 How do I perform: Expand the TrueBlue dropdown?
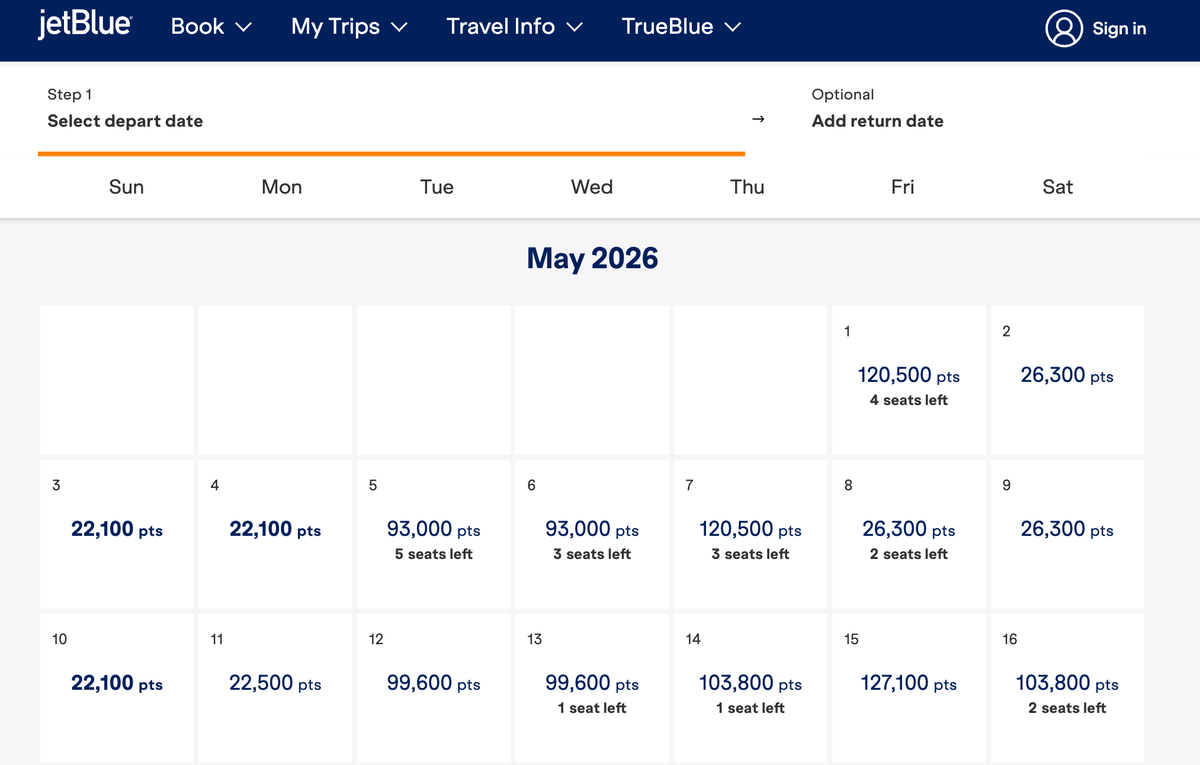coord(680,27)
